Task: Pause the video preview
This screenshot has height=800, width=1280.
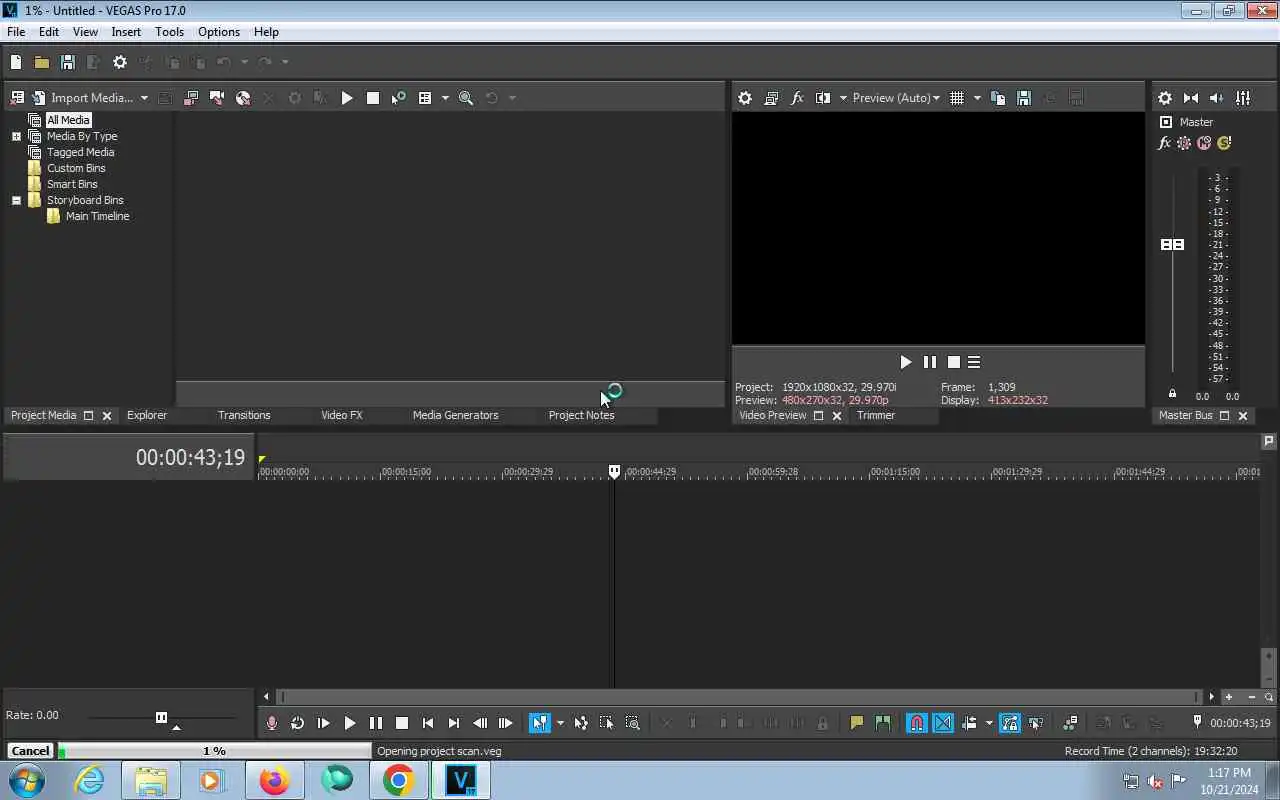Action: click(930, 362)
